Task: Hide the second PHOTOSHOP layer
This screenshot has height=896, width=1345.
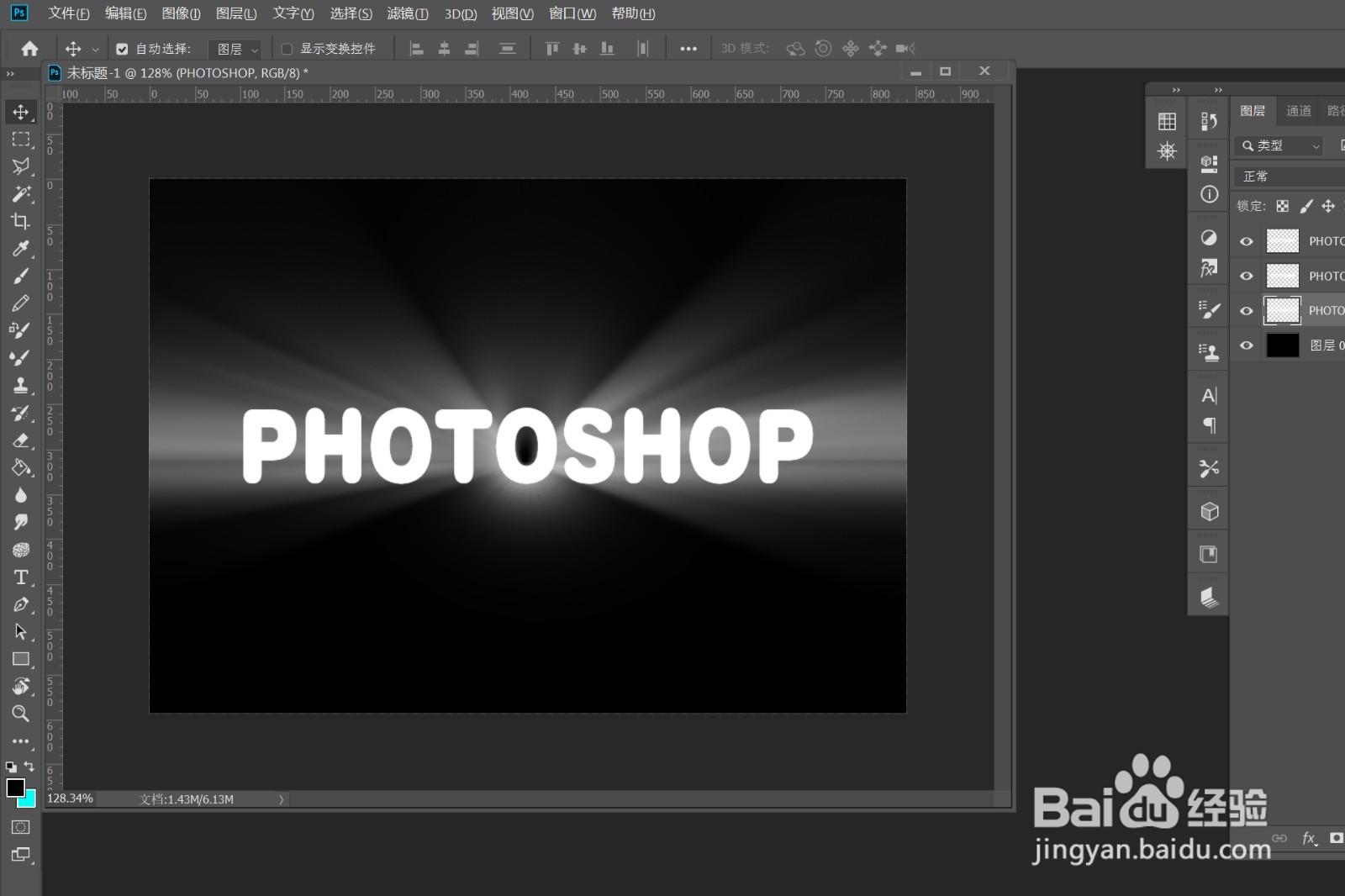Action: 1247,276
